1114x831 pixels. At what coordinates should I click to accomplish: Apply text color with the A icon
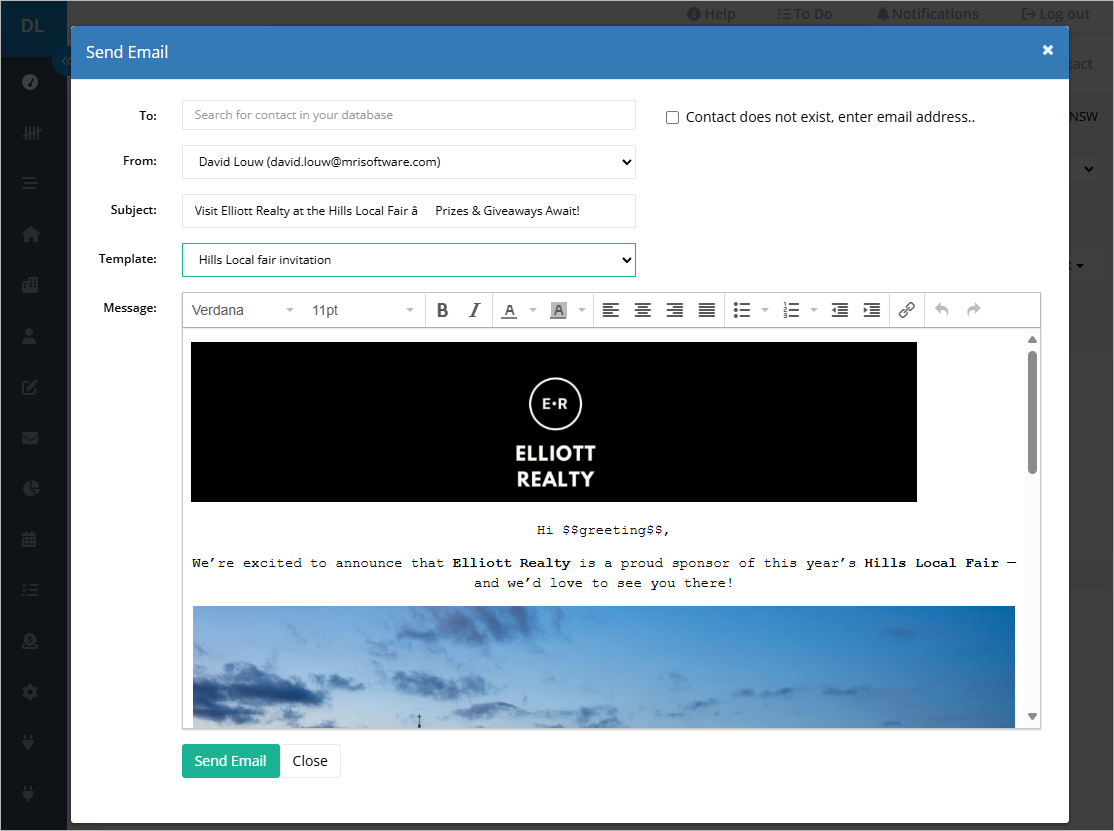509,310
